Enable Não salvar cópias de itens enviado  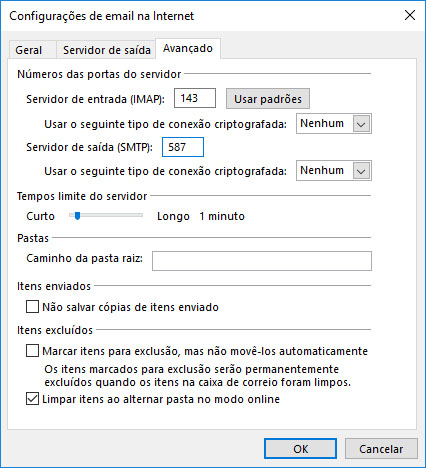coord(32,307)
